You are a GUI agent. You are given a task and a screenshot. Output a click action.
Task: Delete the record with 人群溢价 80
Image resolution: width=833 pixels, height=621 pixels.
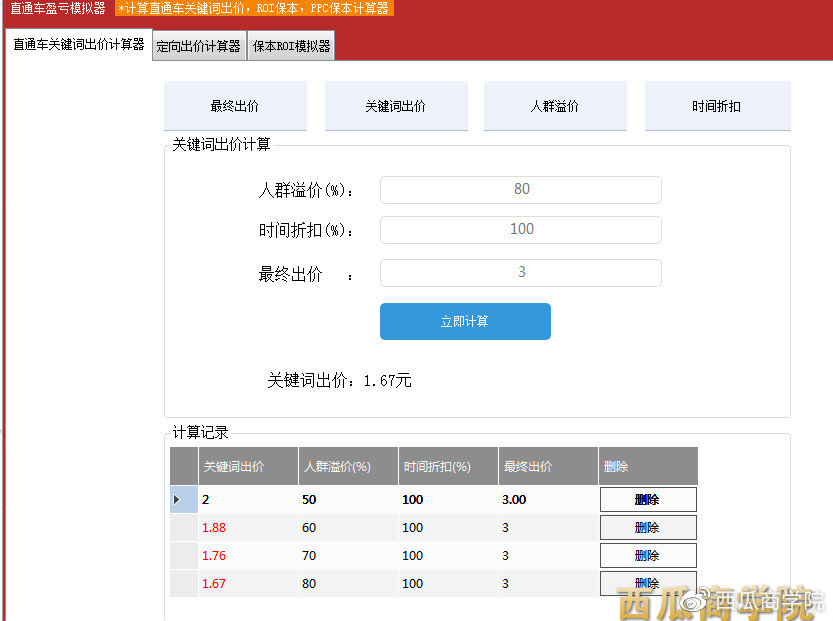click(646, 583)
